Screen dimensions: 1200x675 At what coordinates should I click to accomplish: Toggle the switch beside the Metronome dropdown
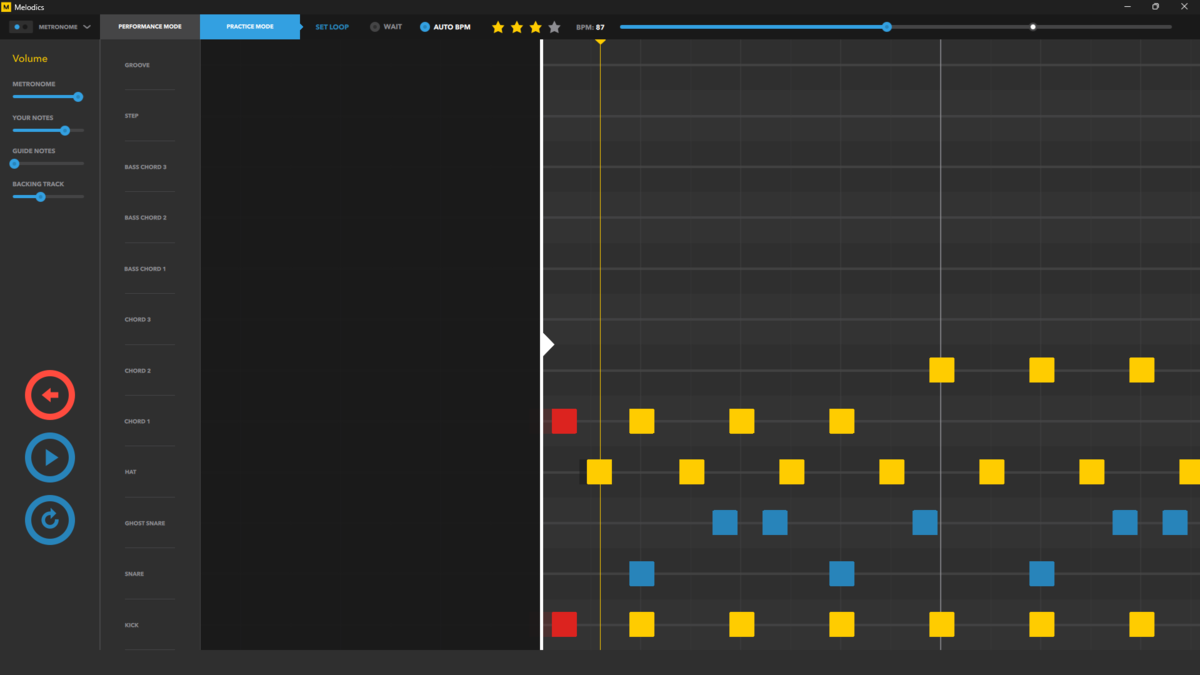pos(20,27)
